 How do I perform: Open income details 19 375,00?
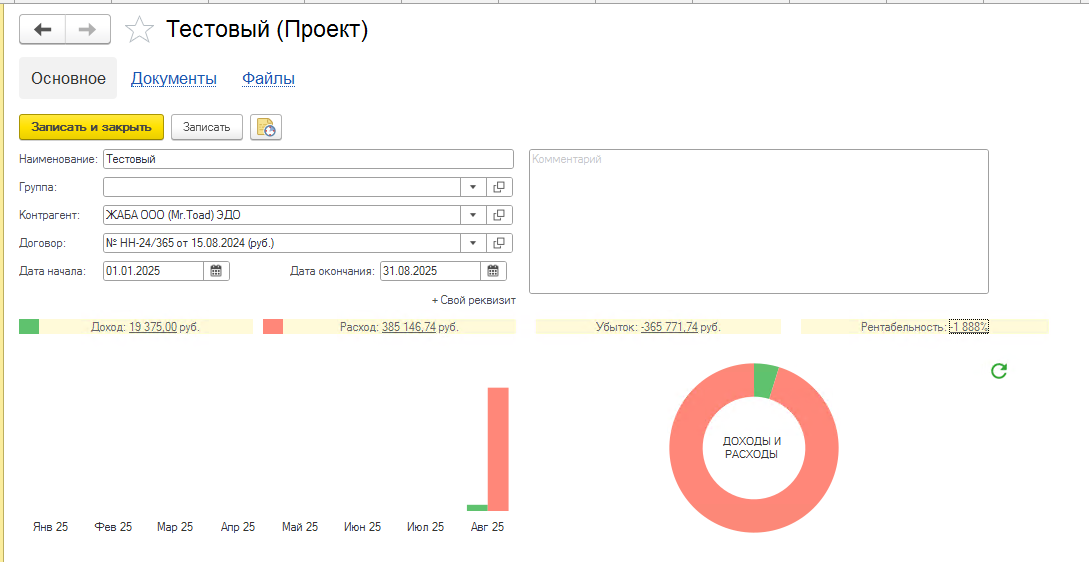pos(153,327)
